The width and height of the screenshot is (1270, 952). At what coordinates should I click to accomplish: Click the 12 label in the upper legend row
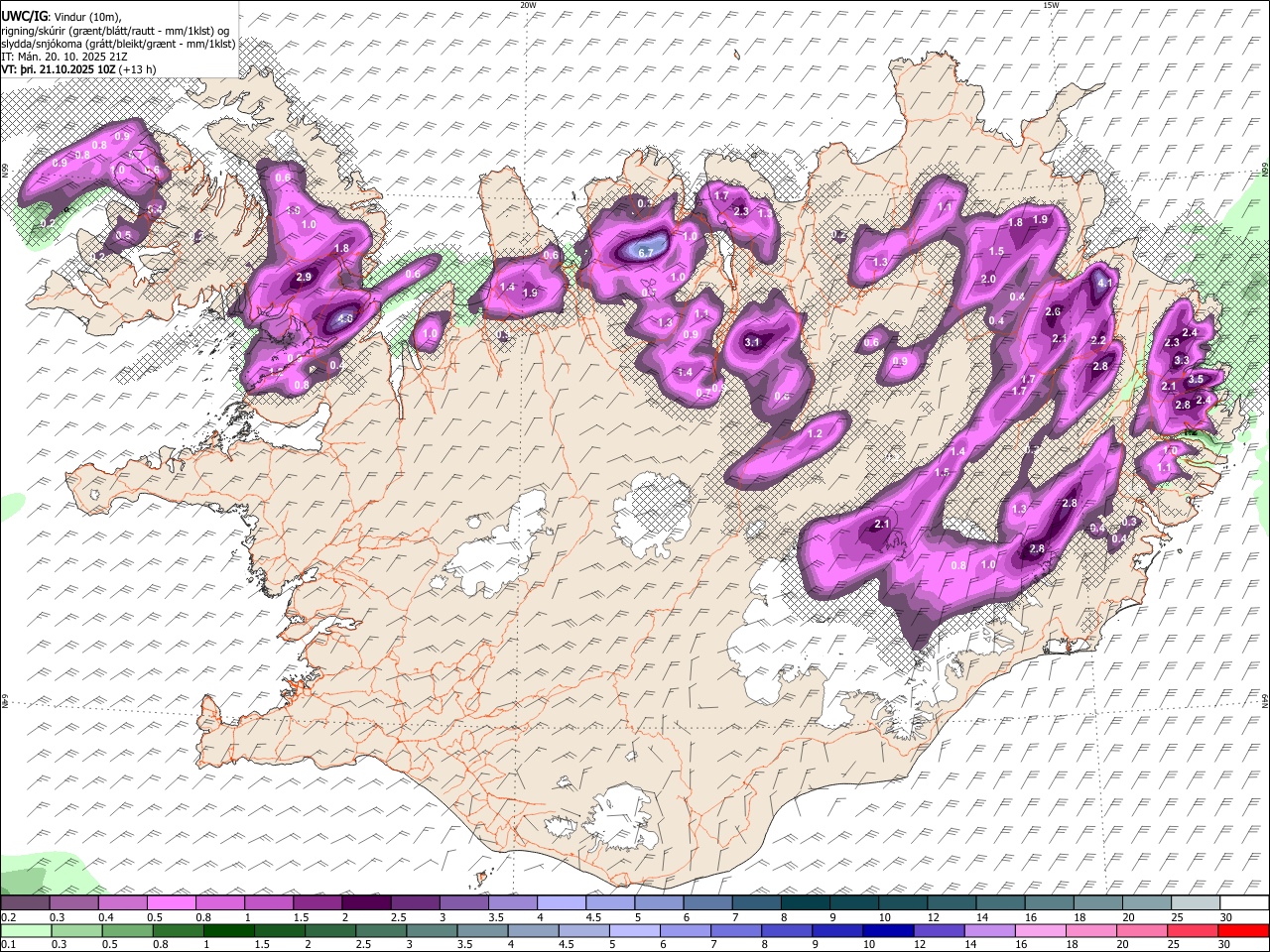point(933,917)
